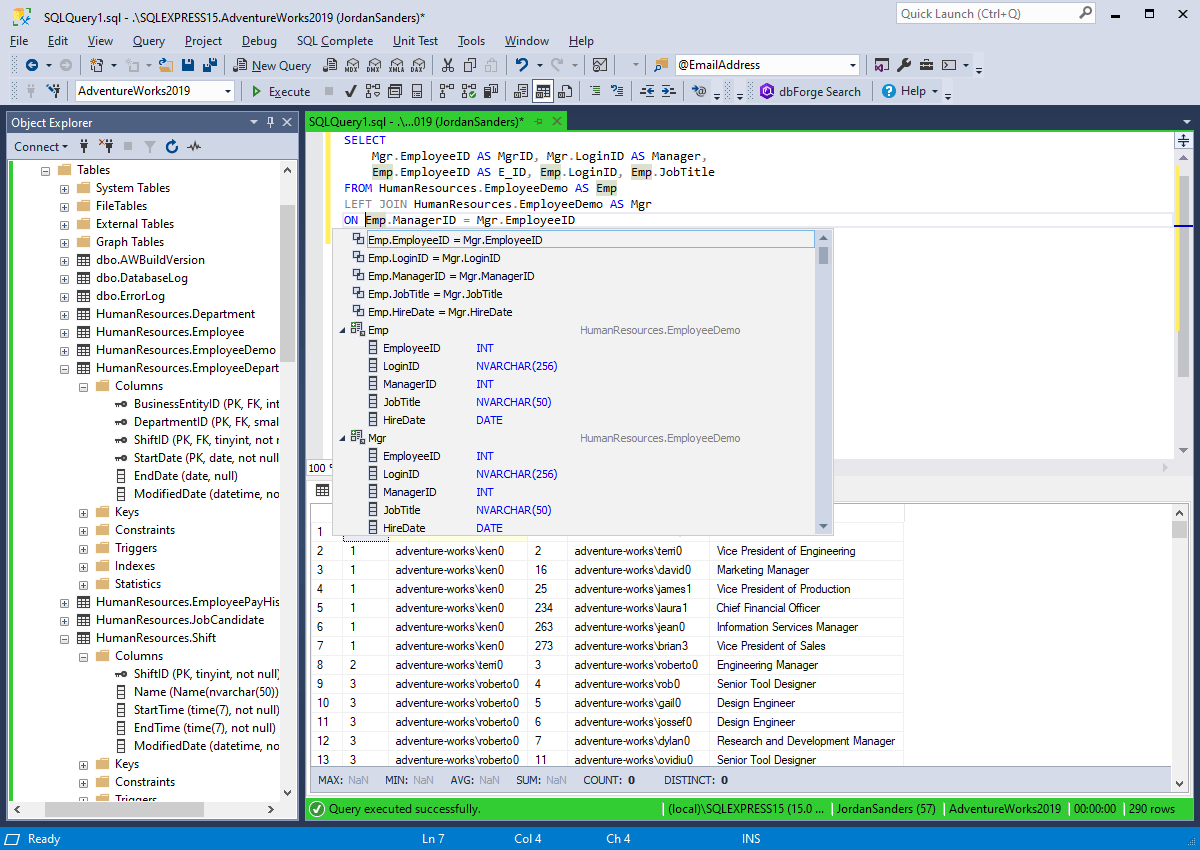Refresh the Object Explorer tree
Image resolution: width=1200 pixels, height=850 pixels.
click(170, 146)
